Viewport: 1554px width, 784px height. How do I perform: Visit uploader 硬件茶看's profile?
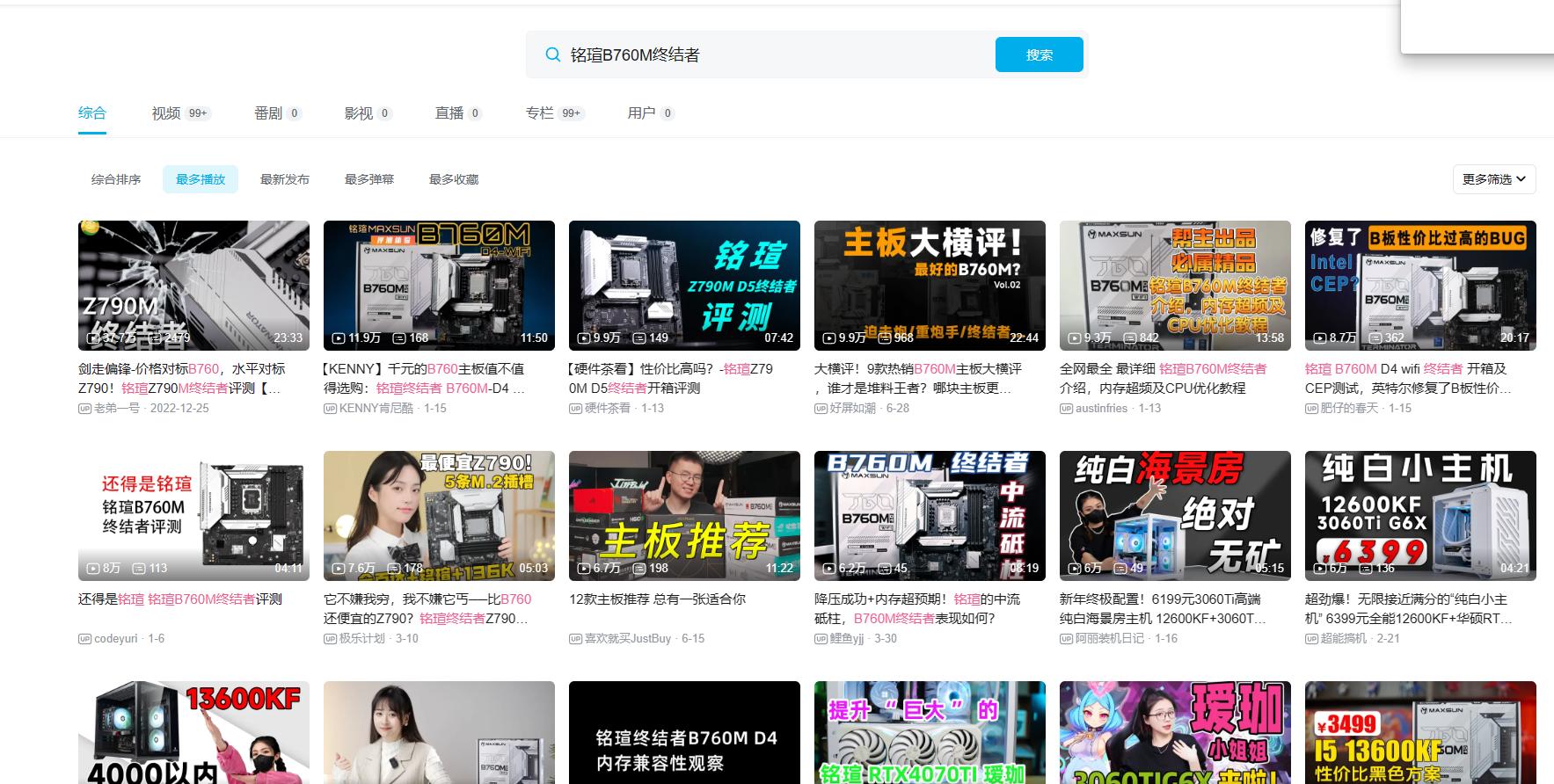(x=608, y=408)
